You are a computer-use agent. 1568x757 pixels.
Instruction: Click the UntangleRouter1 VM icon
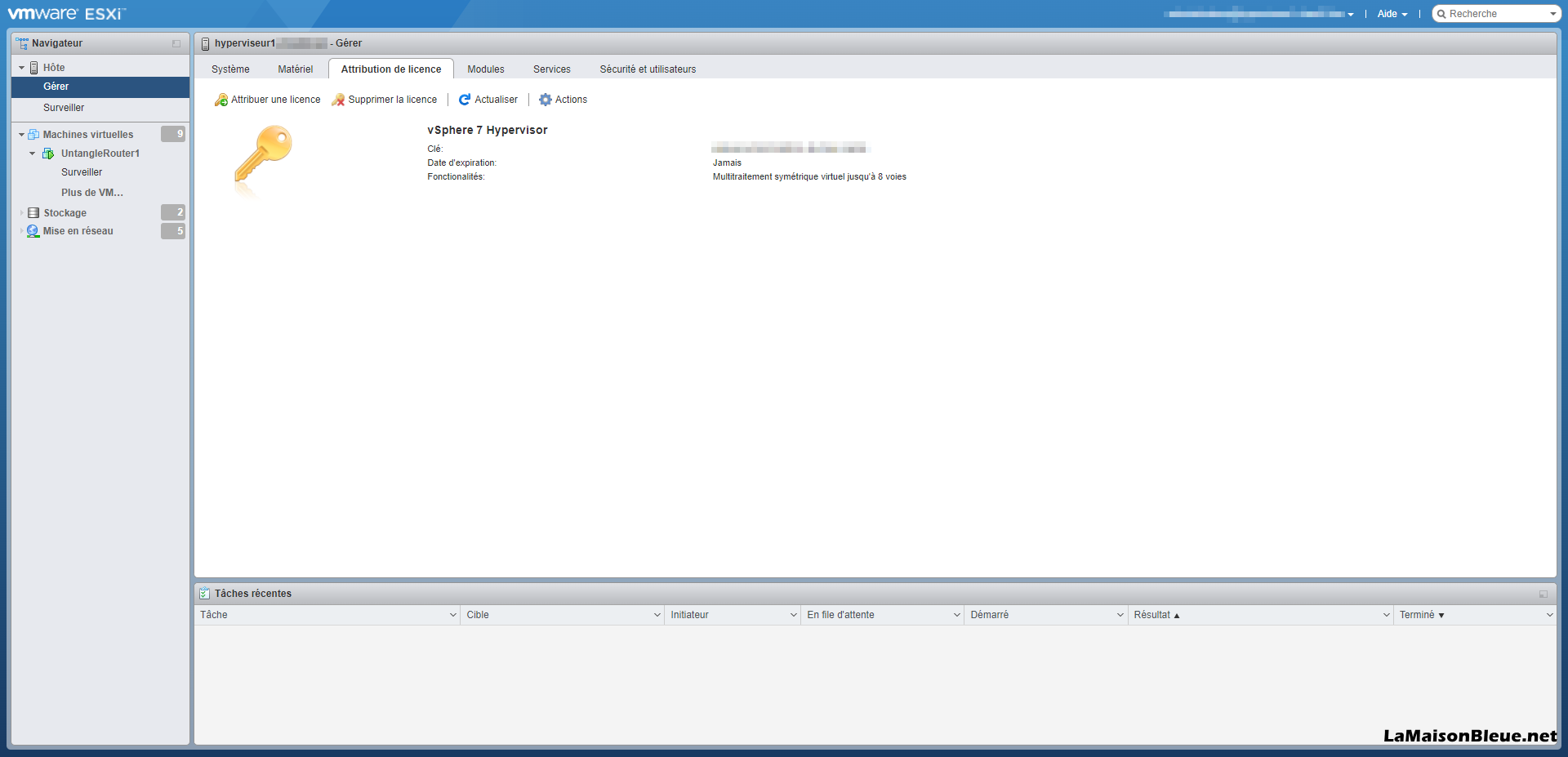[48, 154]
